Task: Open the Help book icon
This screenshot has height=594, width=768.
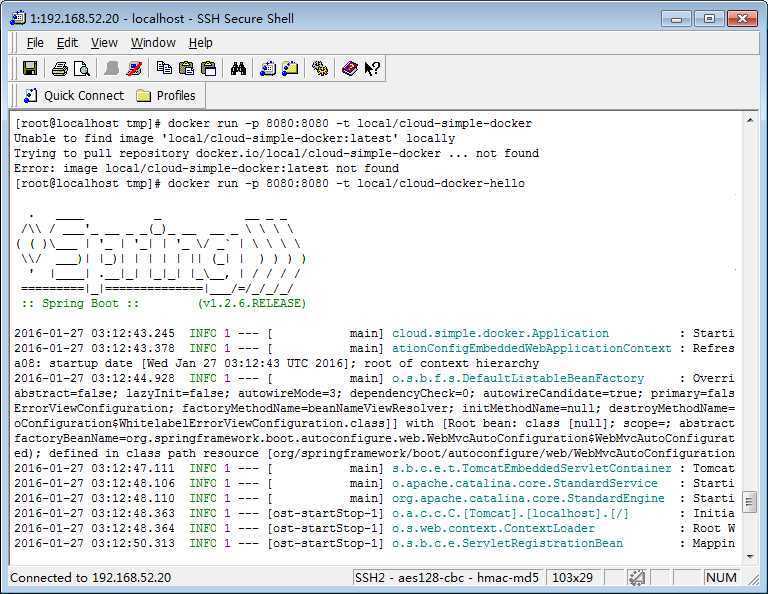Action: pyautogui.click(x=350, y=68)
